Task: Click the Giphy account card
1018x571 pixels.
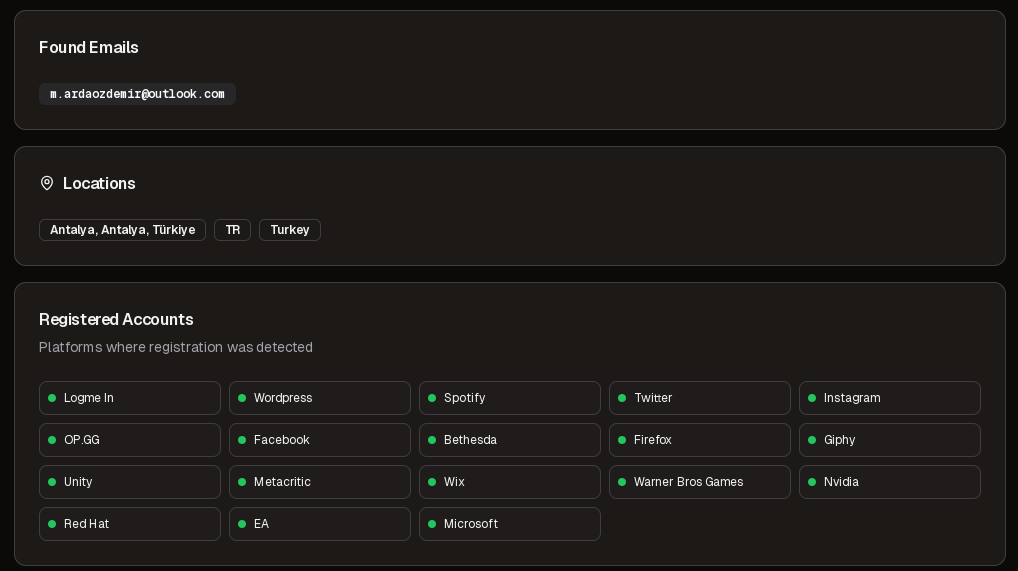Action: (890, 440)
